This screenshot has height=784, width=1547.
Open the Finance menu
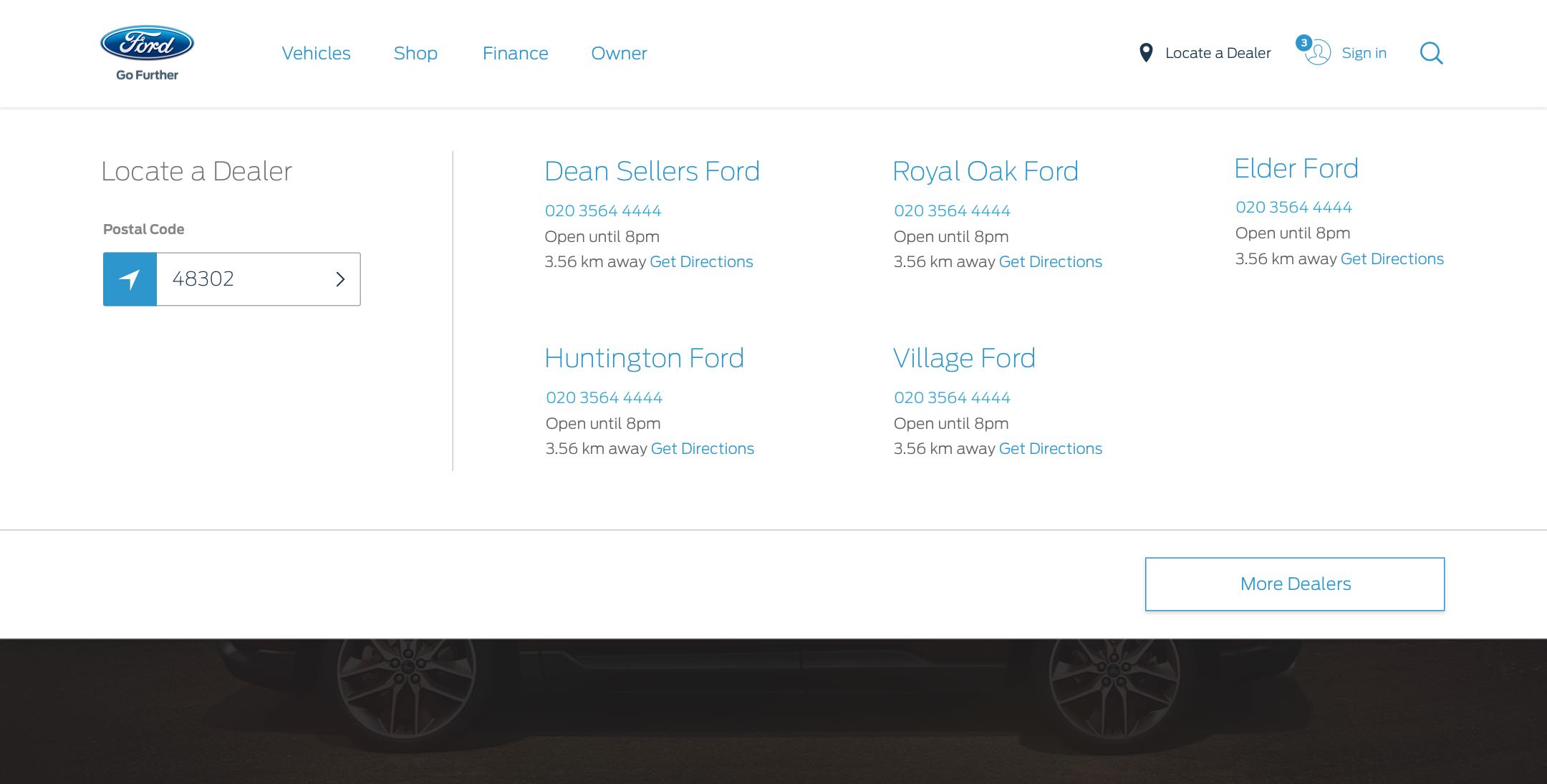(515, 53)
